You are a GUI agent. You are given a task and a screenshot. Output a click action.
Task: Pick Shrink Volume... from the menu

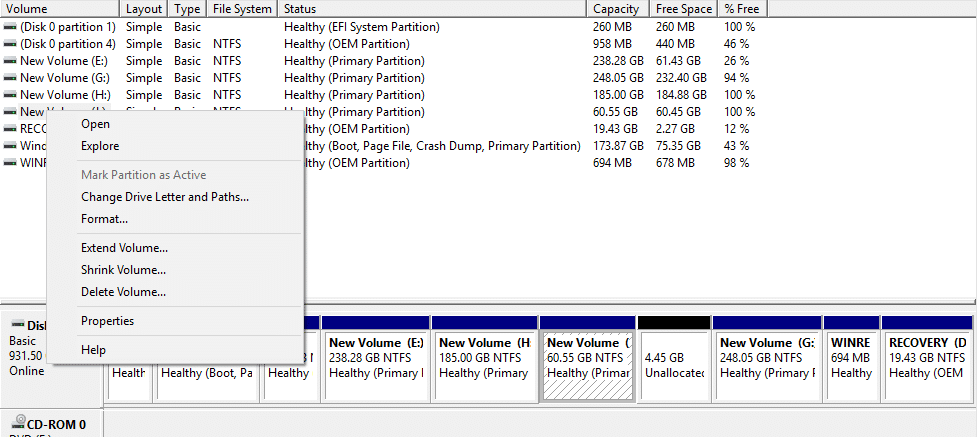(x=123, y=270)
